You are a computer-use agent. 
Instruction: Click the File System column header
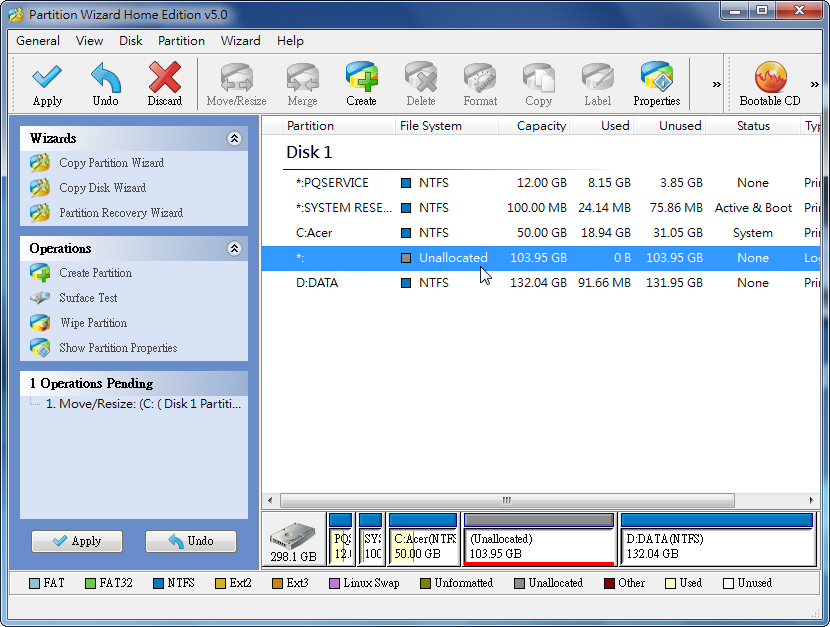(x=447, y=126)
